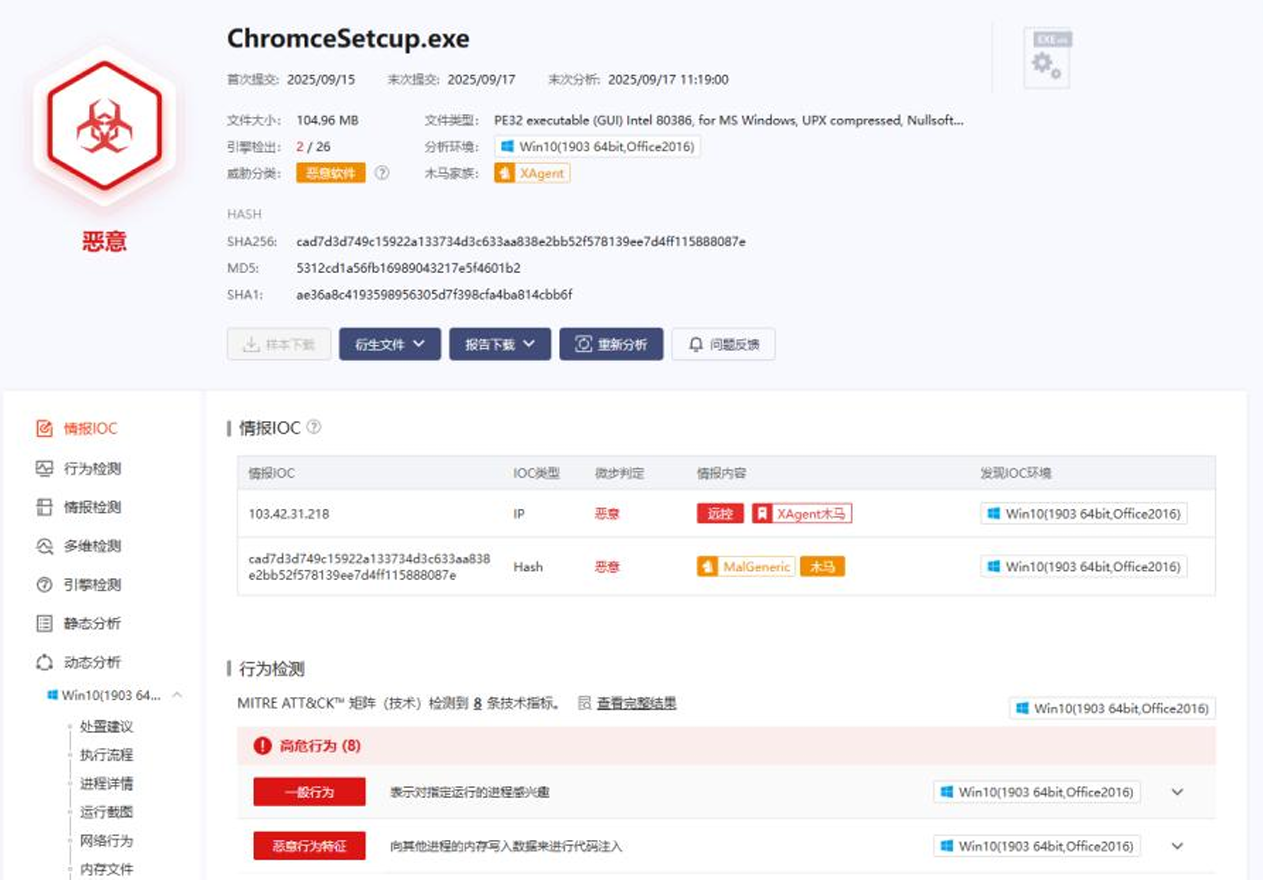Click the EXE file type icon
The width and height of the screenshot is (1263, 880).
pos(1047,57)
